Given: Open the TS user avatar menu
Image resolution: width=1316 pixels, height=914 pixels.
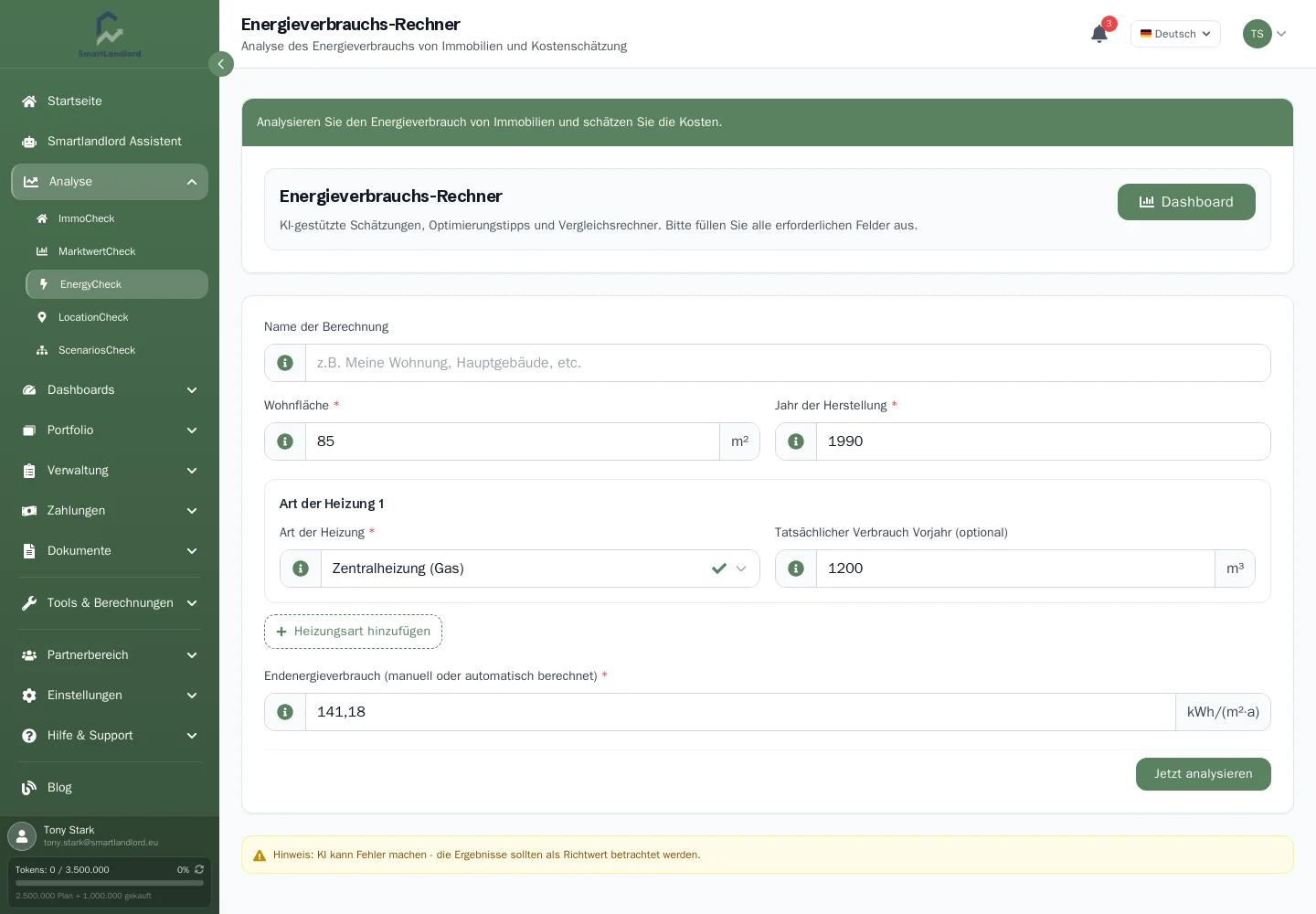Looking at the screenshot, I should [x=1265, y=34].
